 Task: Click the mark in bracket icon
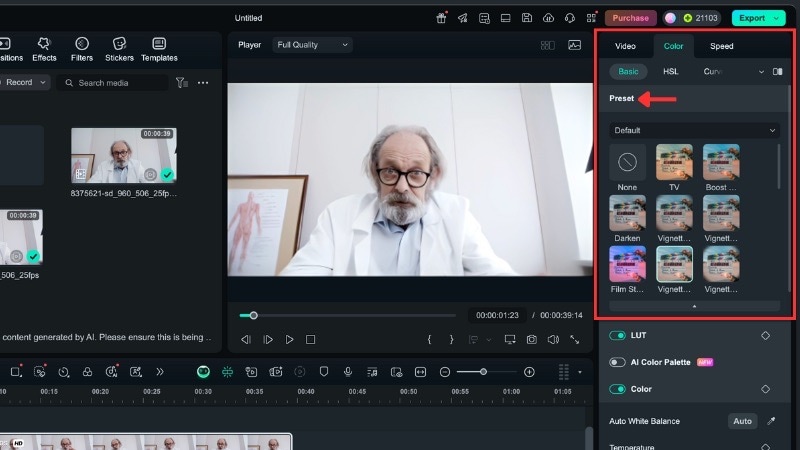pos(430,339)
